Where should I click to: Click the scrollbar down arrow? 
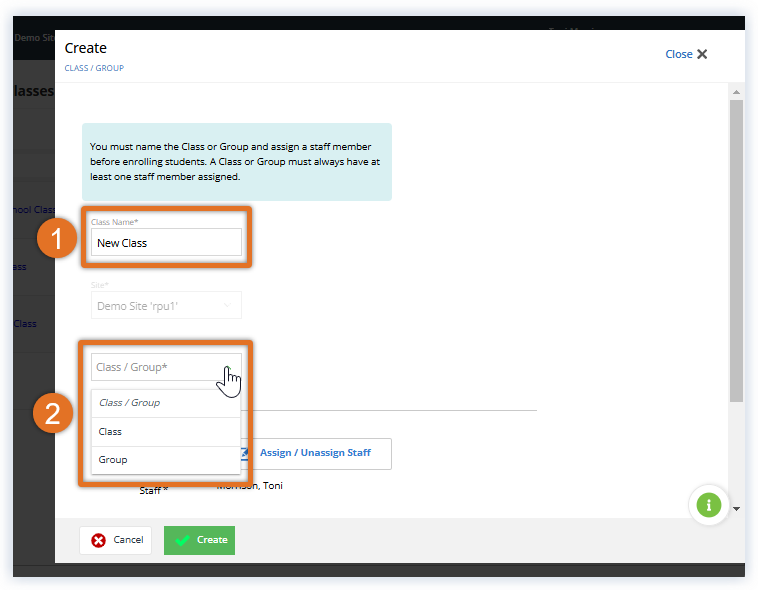pyautogui.click(x=736, y=509)
